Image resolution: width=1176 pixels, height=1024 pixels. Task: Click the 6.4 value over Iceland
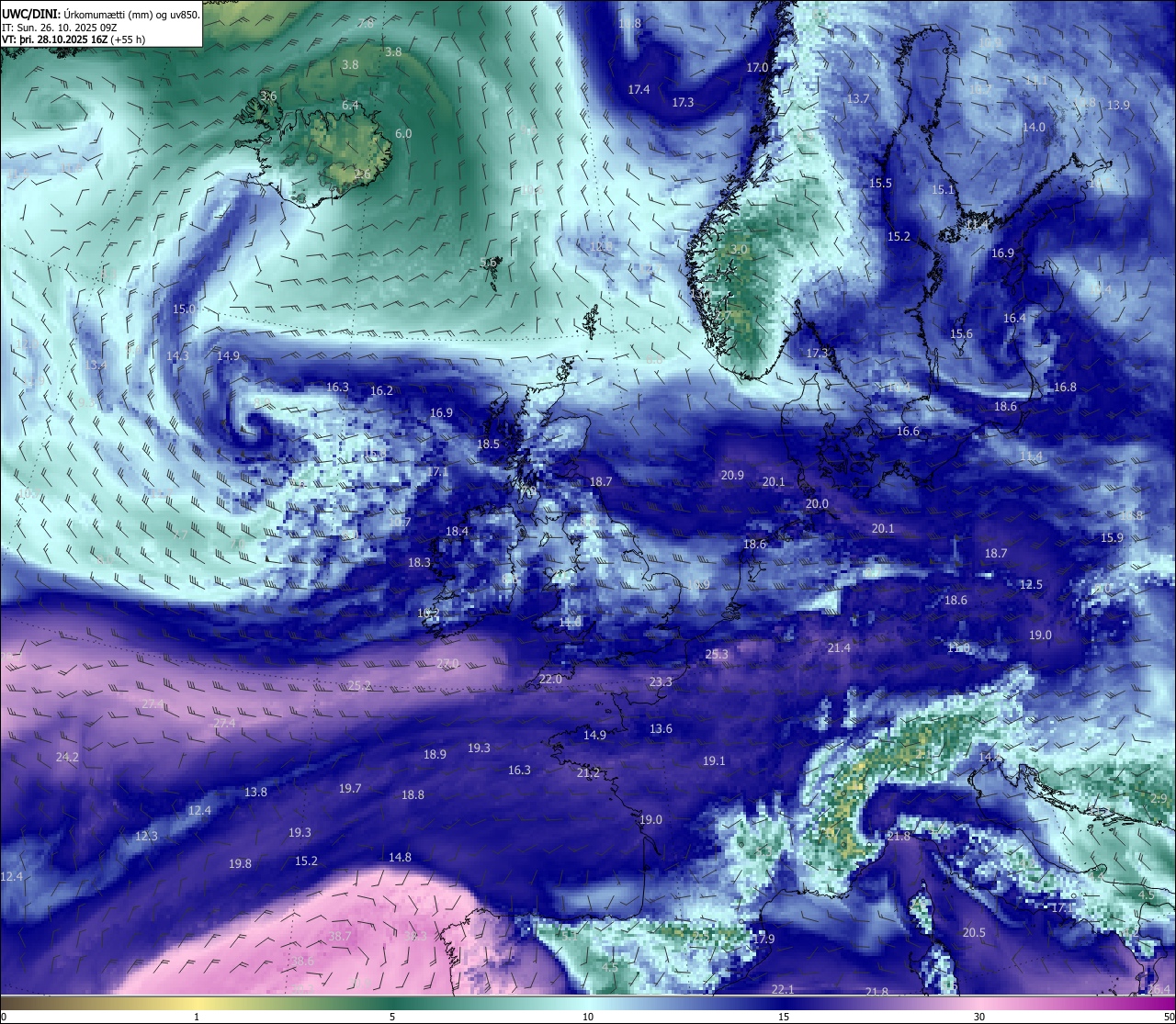(x=350, y=106)
